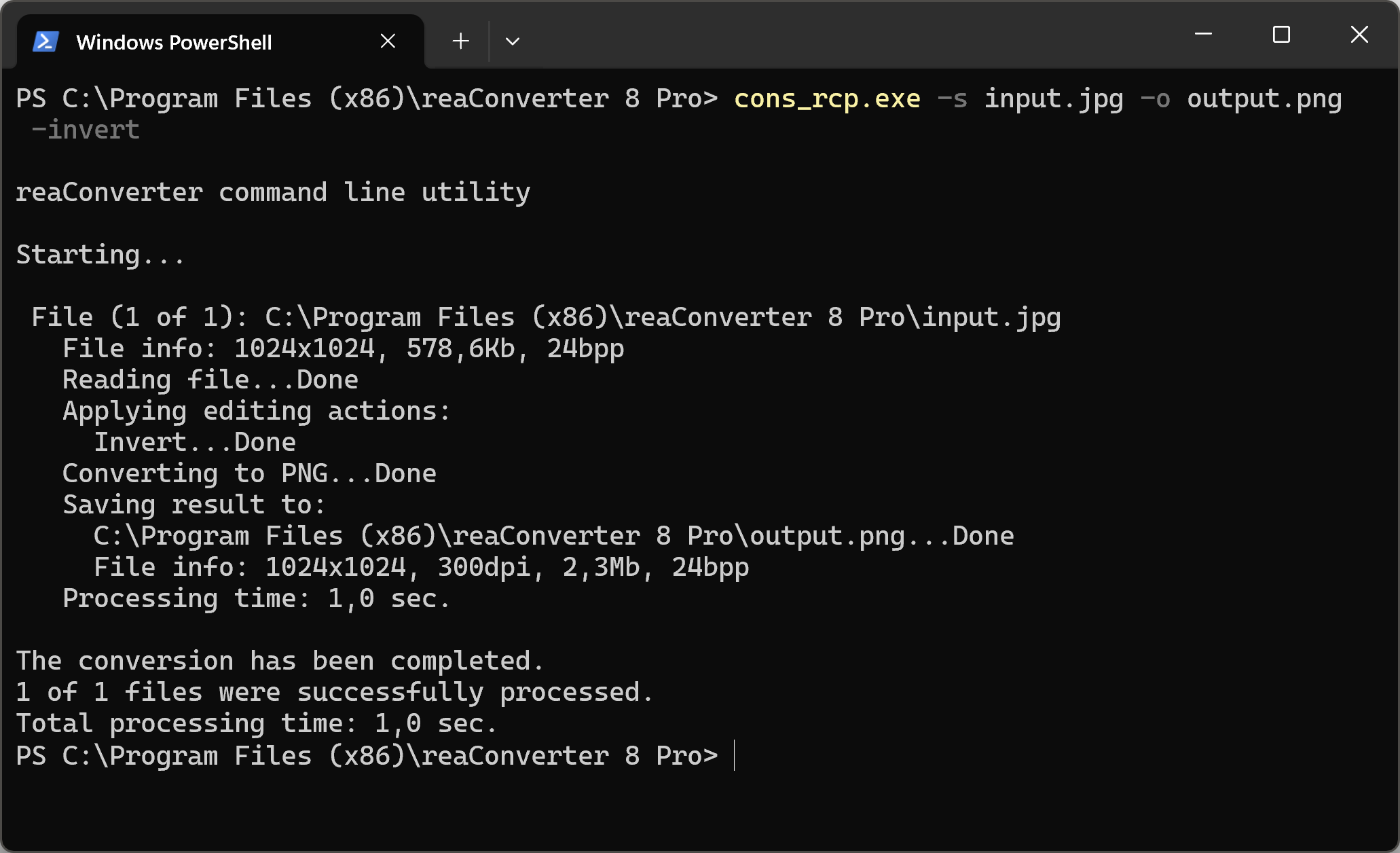Close the terminal window
Screen dimensions: 1400x853
pyautogui.click(x=1359, y=34)
